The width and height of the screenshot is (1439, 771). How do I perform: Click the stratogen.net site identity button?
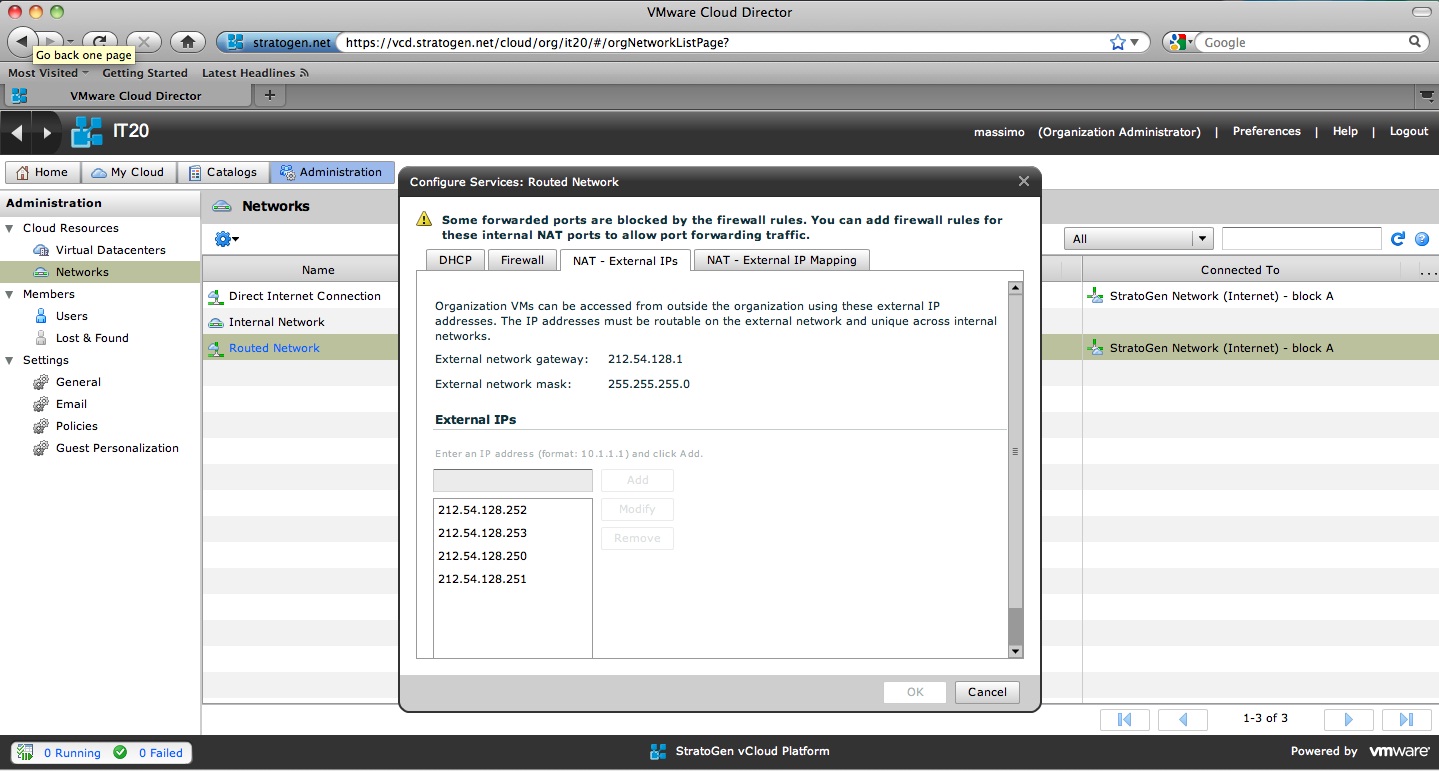(276, 42)
